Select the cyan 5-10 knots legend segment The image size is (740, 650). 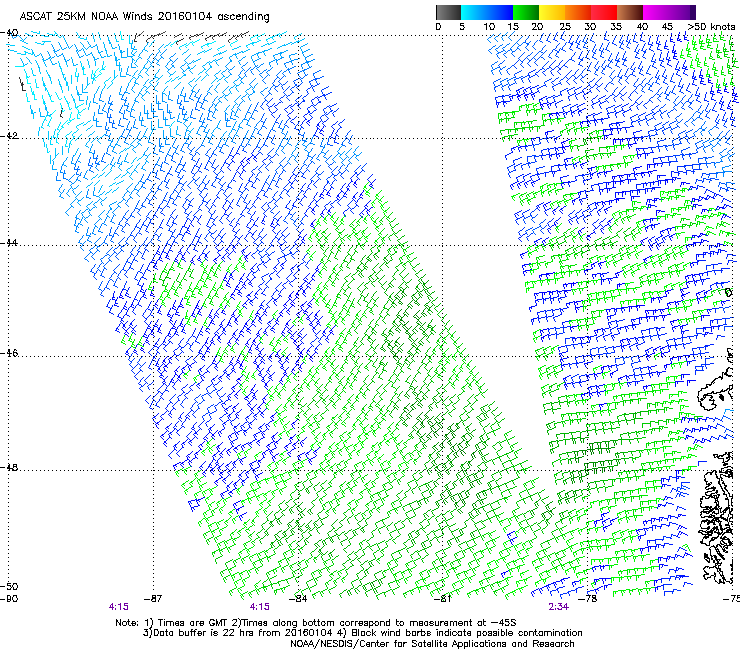[x=474, y=12]
